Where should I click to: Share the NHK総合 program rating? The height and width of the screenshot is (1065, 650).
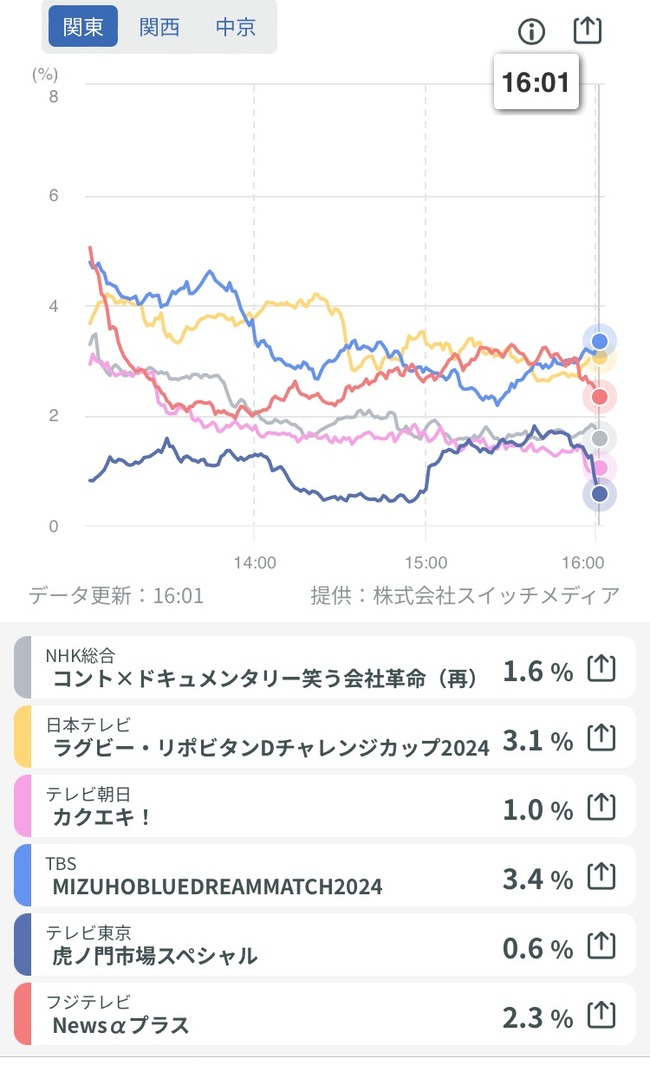pyautogui.click(x=601, y=668)
